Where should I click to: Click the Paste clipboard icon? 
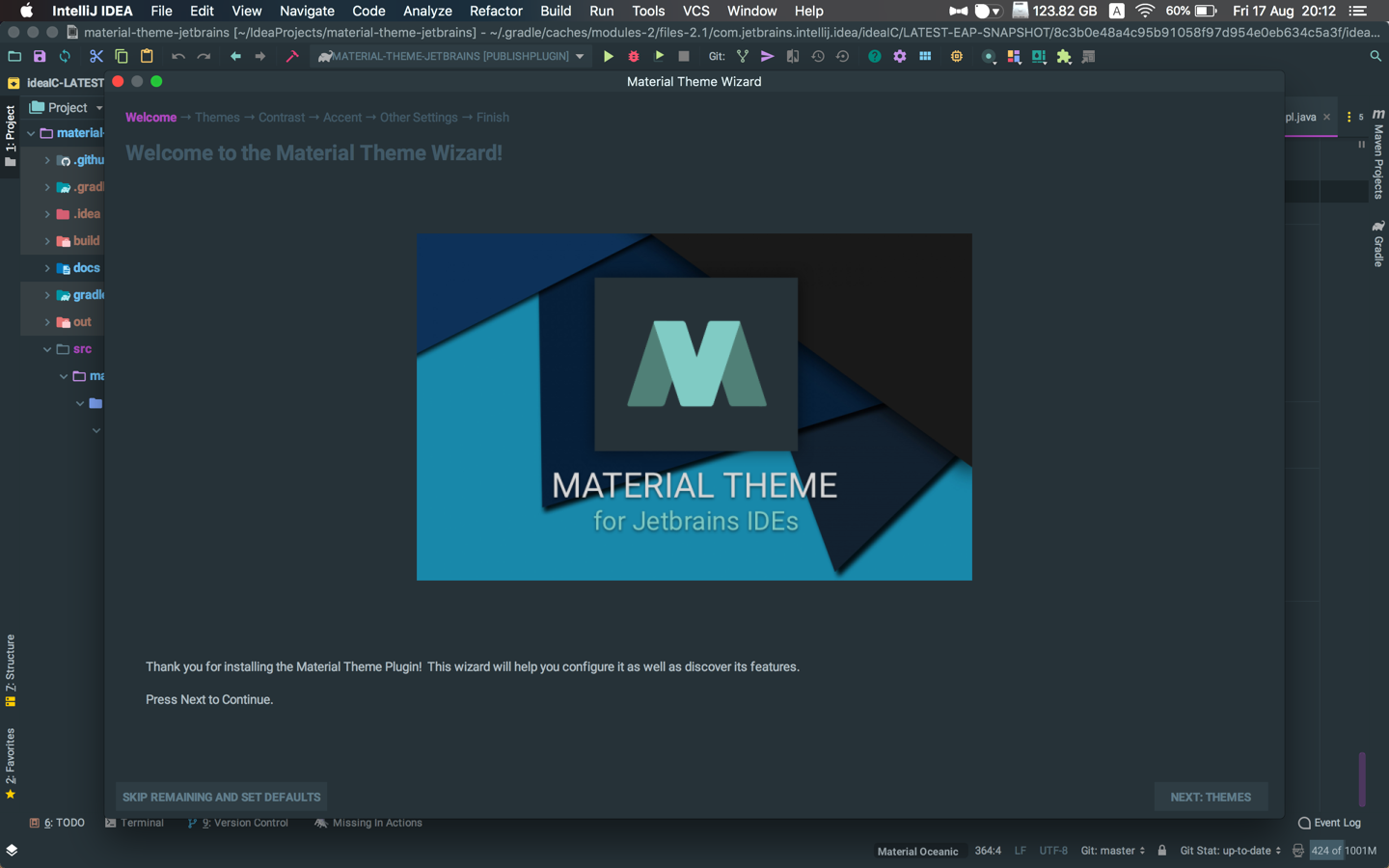coord(147,57)
